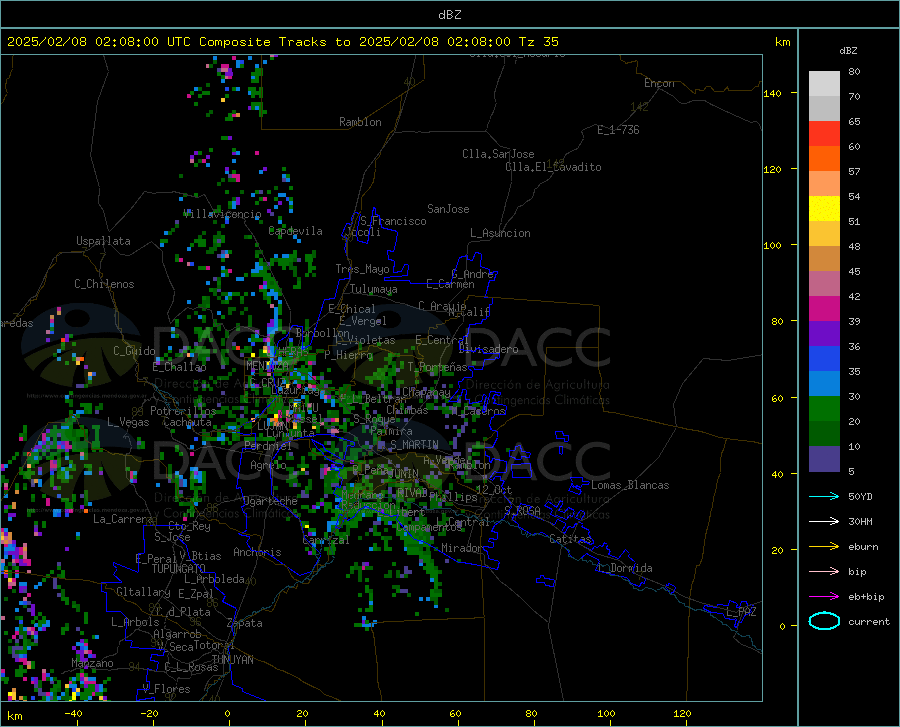Click the dBZ title at top
900x727 pixels.
click(449, 15)
